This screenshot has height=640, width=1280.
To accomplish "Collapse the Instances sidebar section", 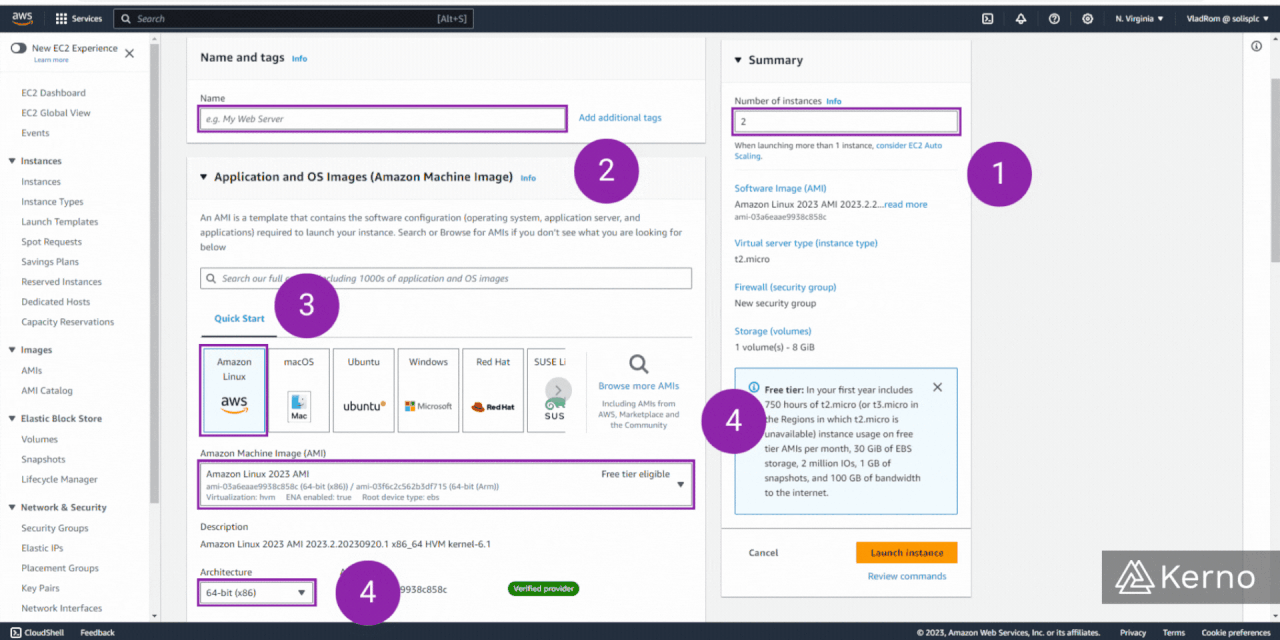I will tap(12, 161).
